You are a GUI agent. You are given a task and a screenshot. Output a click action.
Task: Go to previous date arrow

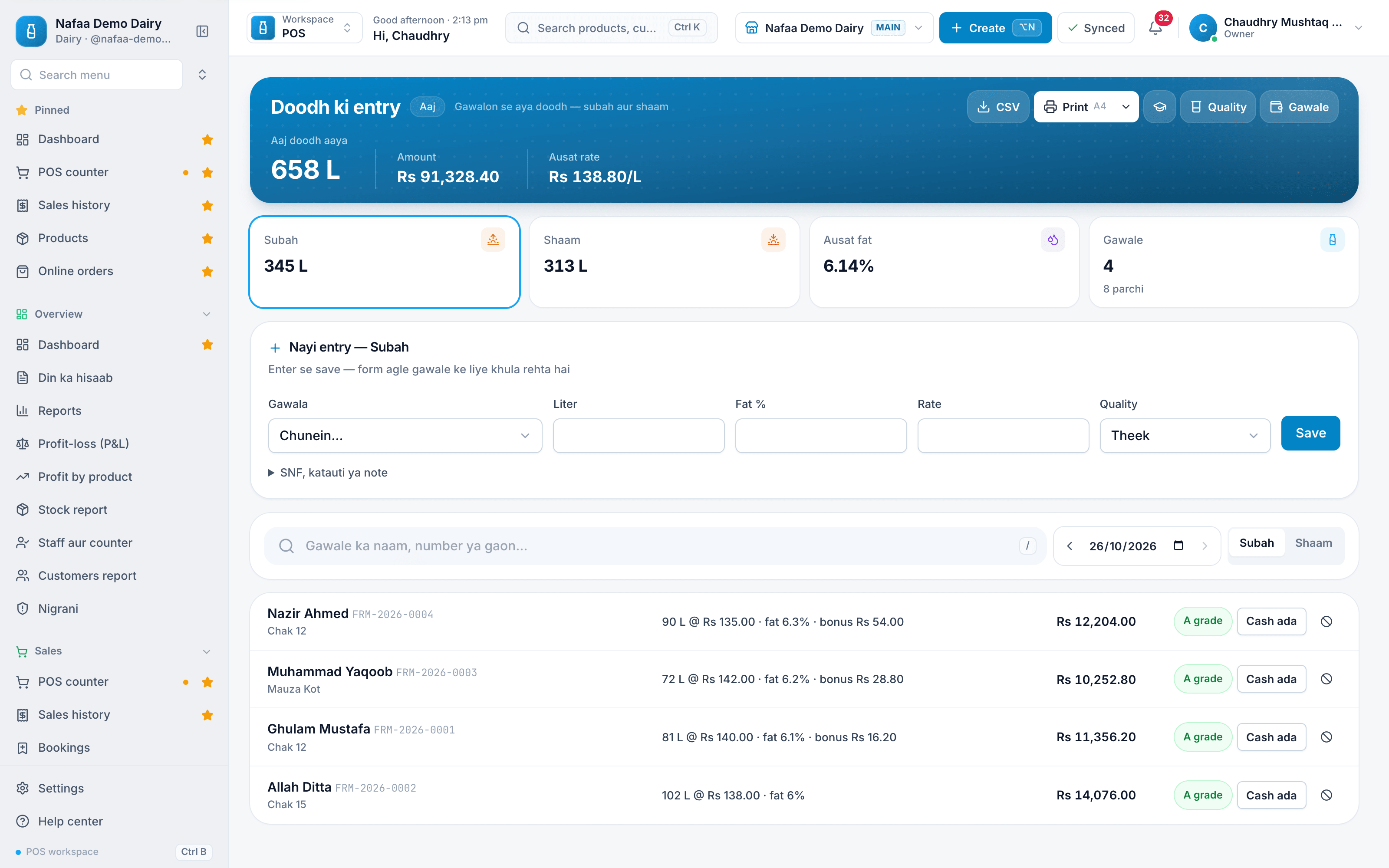1069,546
